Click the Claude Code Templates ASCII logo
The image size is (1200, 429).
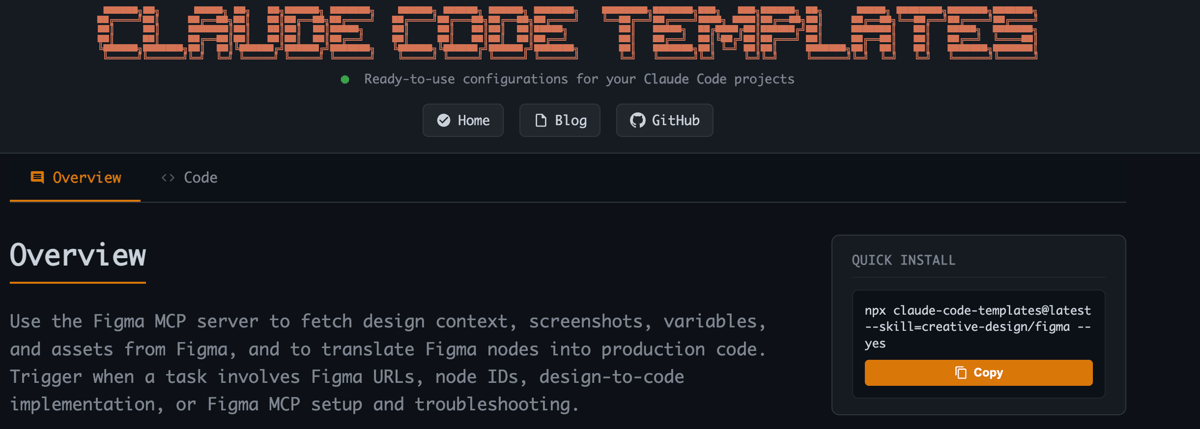[567, 33]
